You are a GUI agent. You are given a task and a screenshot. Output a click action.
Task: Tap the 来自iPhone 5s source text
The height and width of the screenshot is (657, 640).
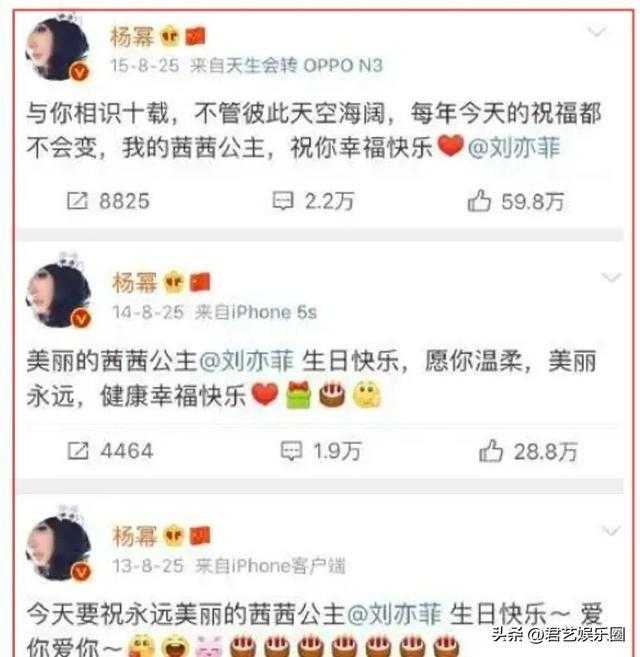tap(256, 313)
